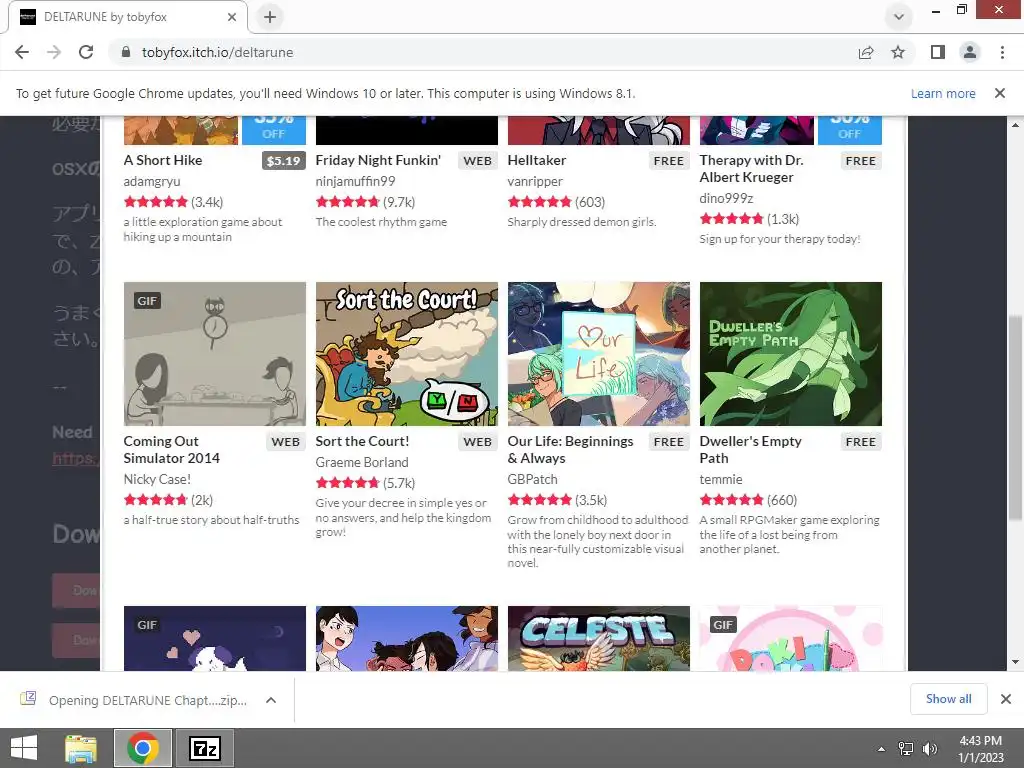
Task: Dismiss the Chrome update notification bar
Action: point(1000,93)
